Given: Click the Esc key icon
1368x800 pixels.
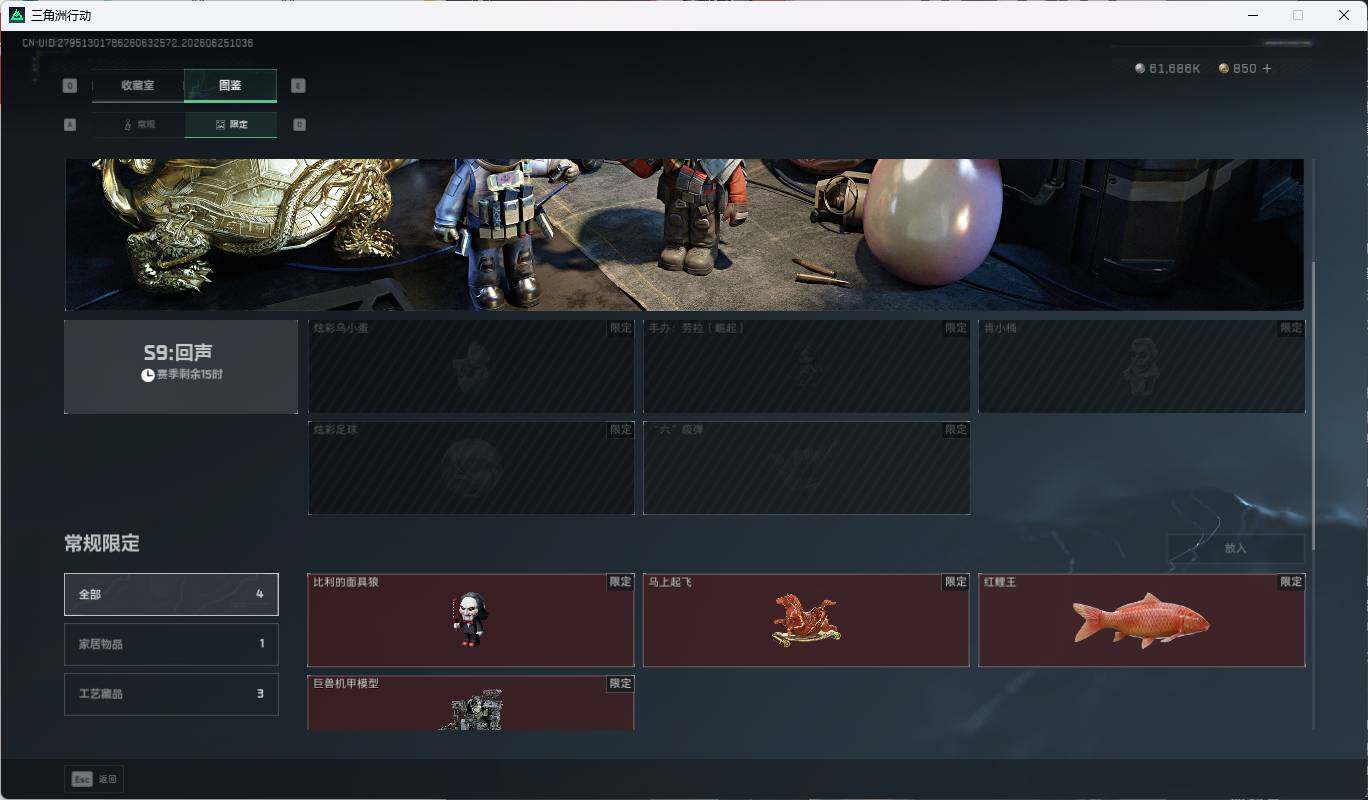Looking at the screenshot, I should coord(82,779).
